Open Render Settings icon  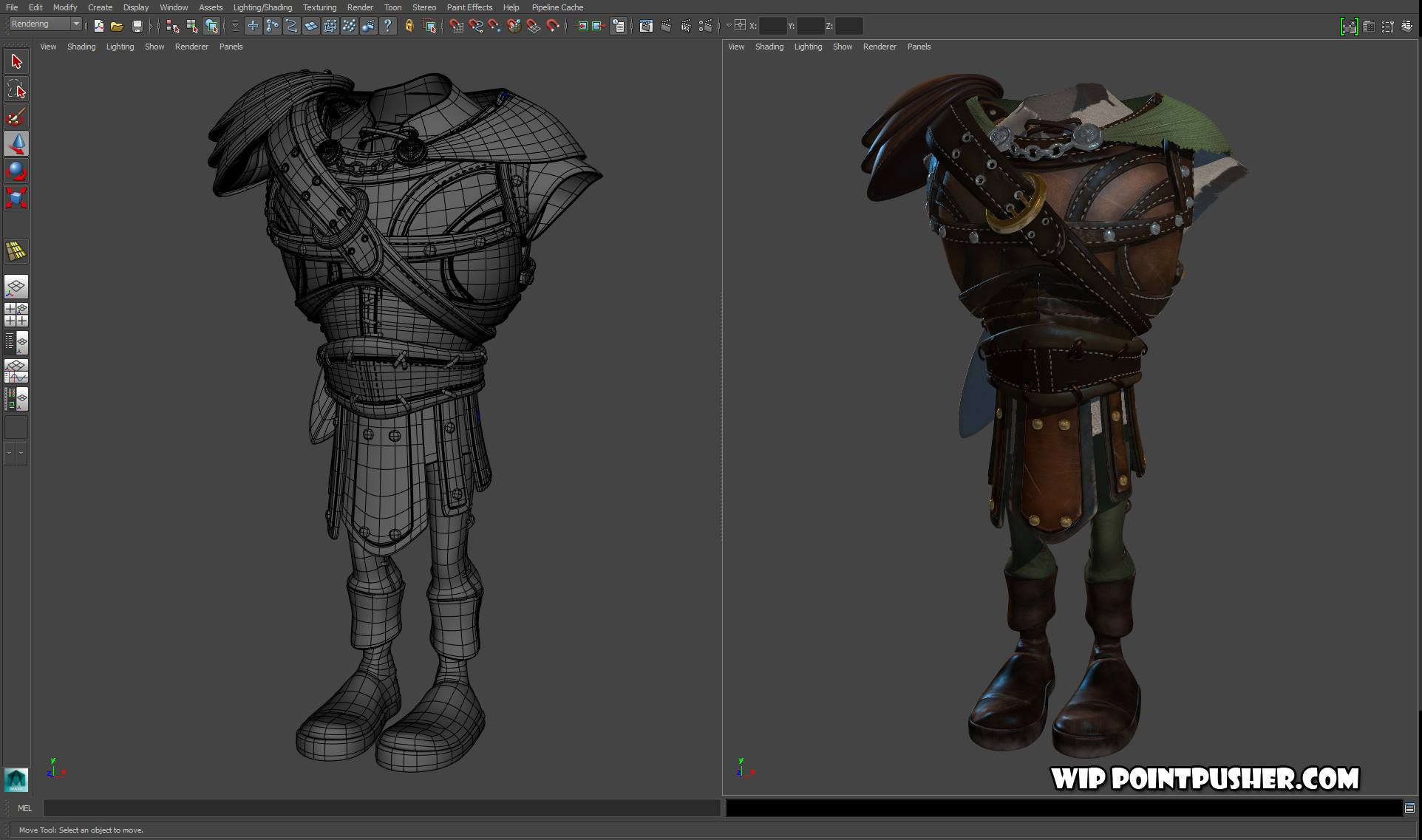[x=706, y=26]
